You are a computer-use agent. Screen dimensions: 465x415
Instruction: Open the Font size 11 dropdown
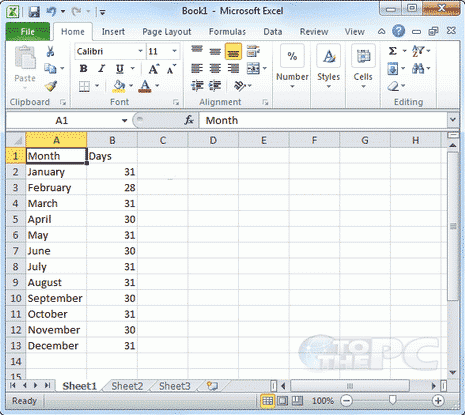click(x=174, y=51)
